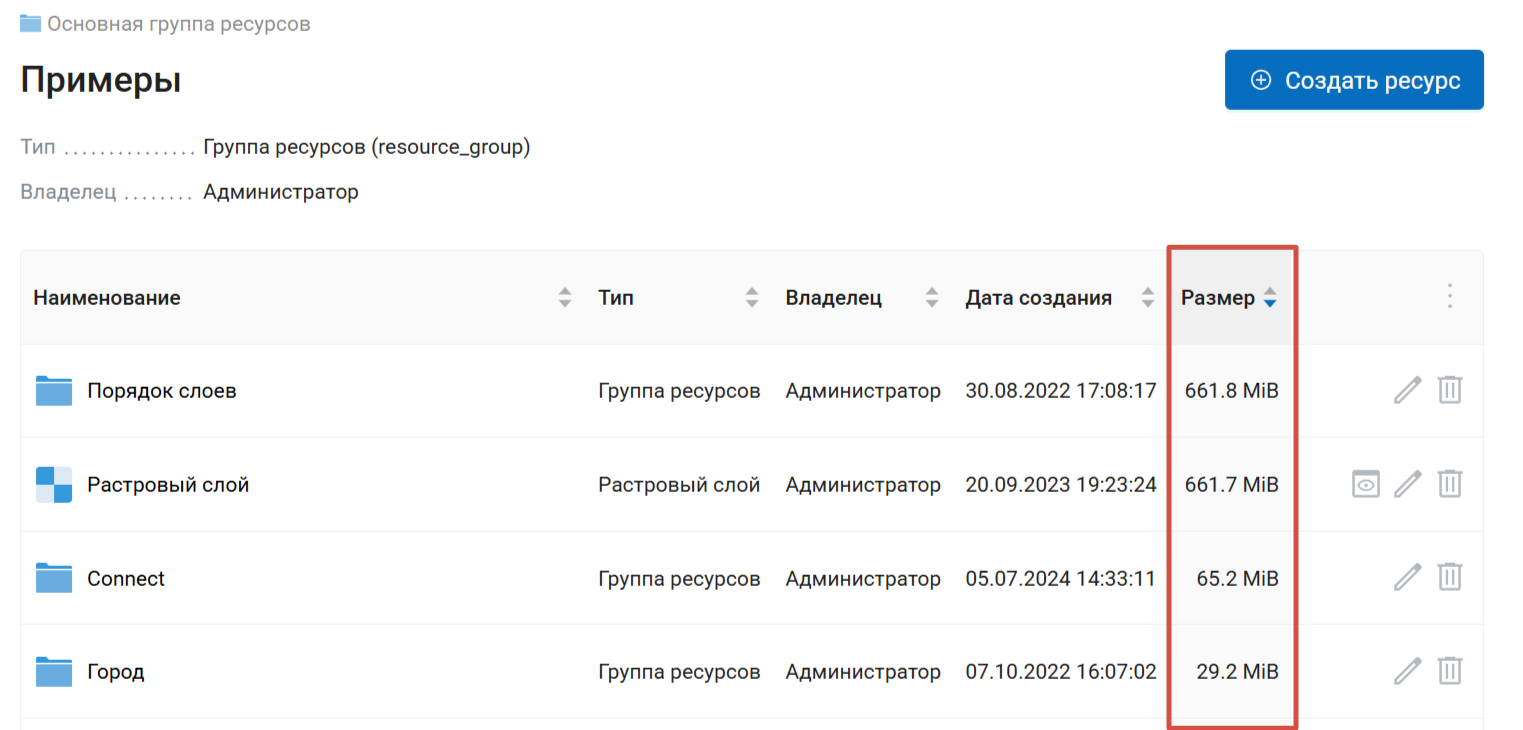
Task: Edit the Город resource group
Action: pos(1407,670)
